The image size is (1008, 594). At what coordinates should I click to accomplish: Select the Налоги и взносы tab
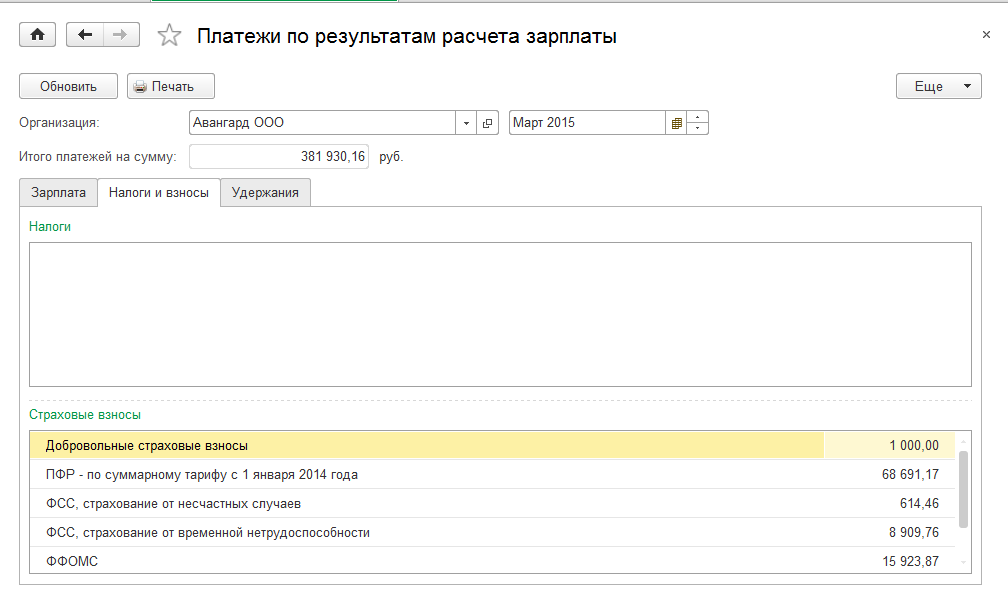[x=158, y=192]
